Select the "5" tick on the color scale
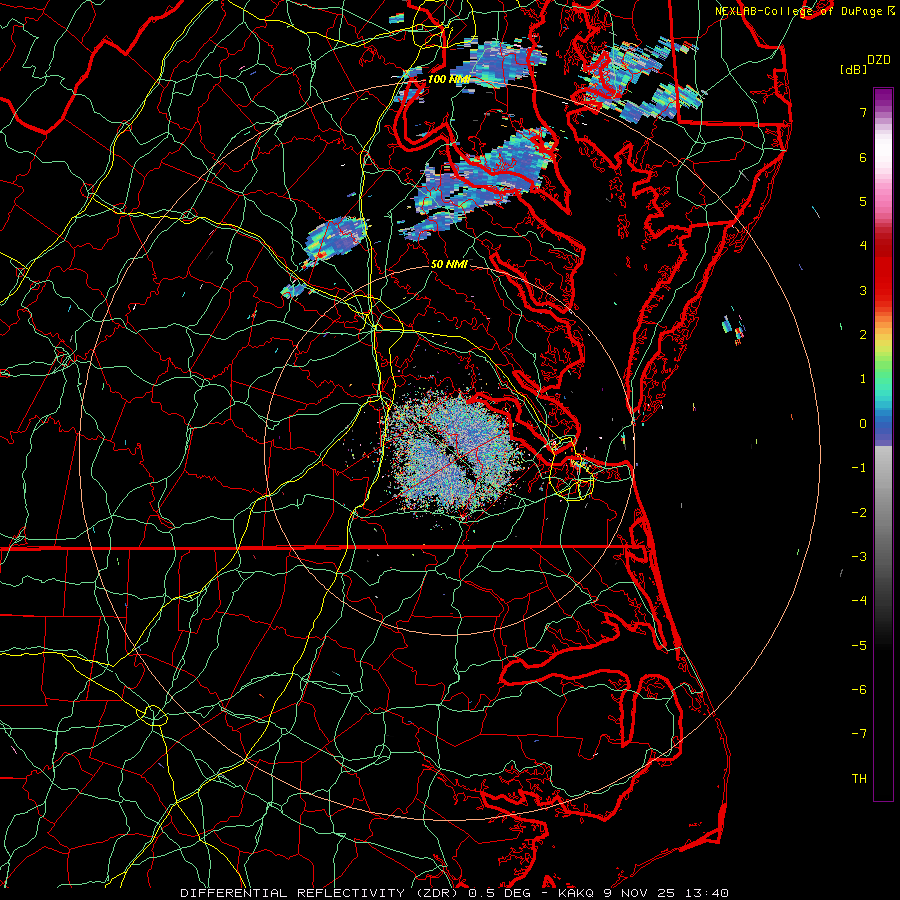The height and width of the screenshot is (900, 900). [x=863, y=201]
